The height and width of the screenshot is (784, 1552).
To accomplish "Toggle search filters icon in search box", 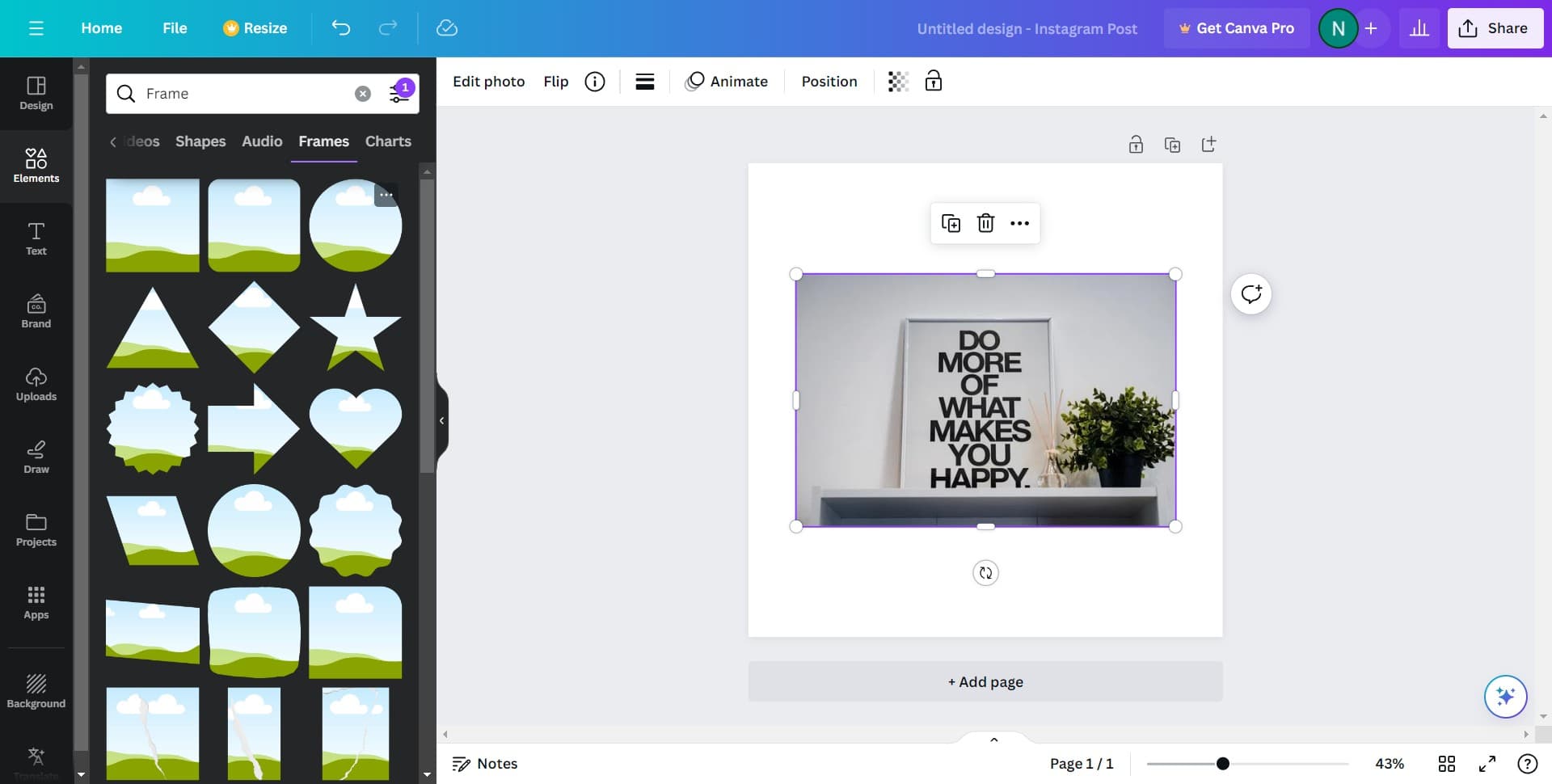I will click(399, 93).
